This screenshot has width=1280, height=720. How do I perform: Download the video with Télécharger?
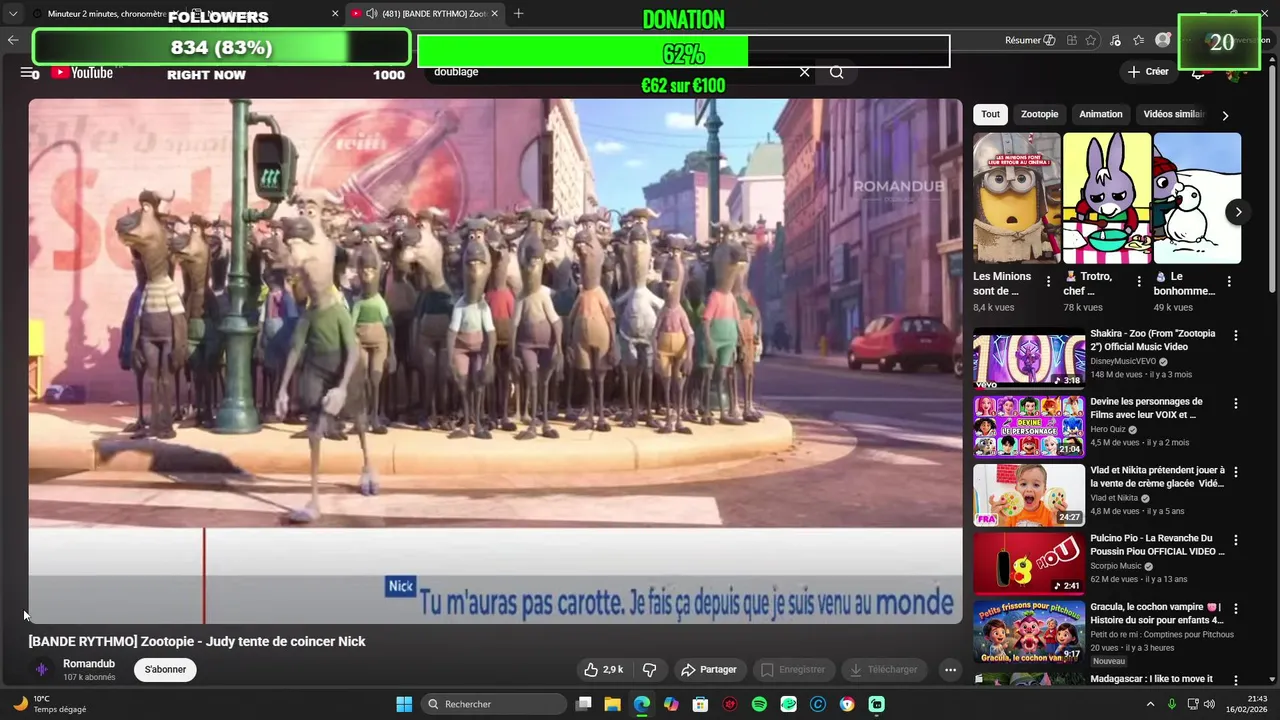click(884, 669)
